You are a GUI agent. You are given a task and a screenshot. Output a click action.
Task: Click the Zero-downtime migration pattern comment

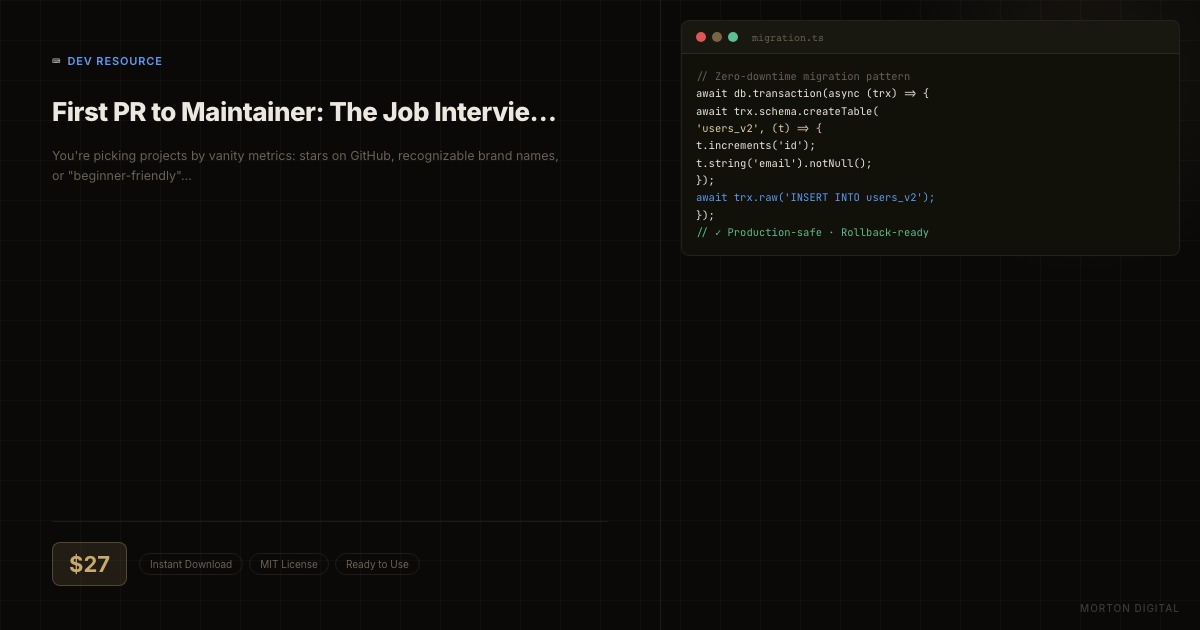pyautogui.click(x=803, y=76)
